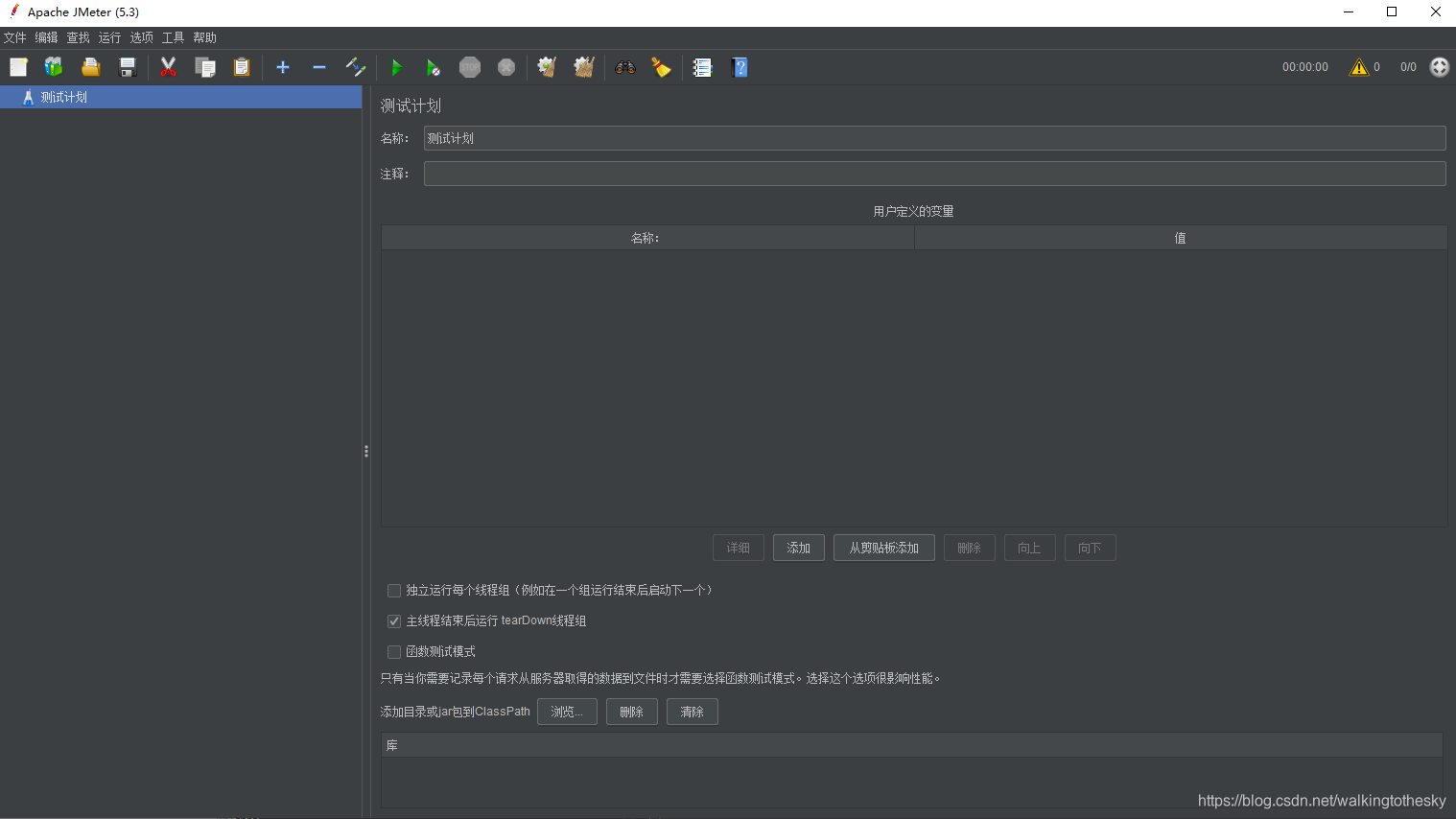Click 名称 column header in variables table
Viewport: 1456px width, 819px height.
coord(647,238)
